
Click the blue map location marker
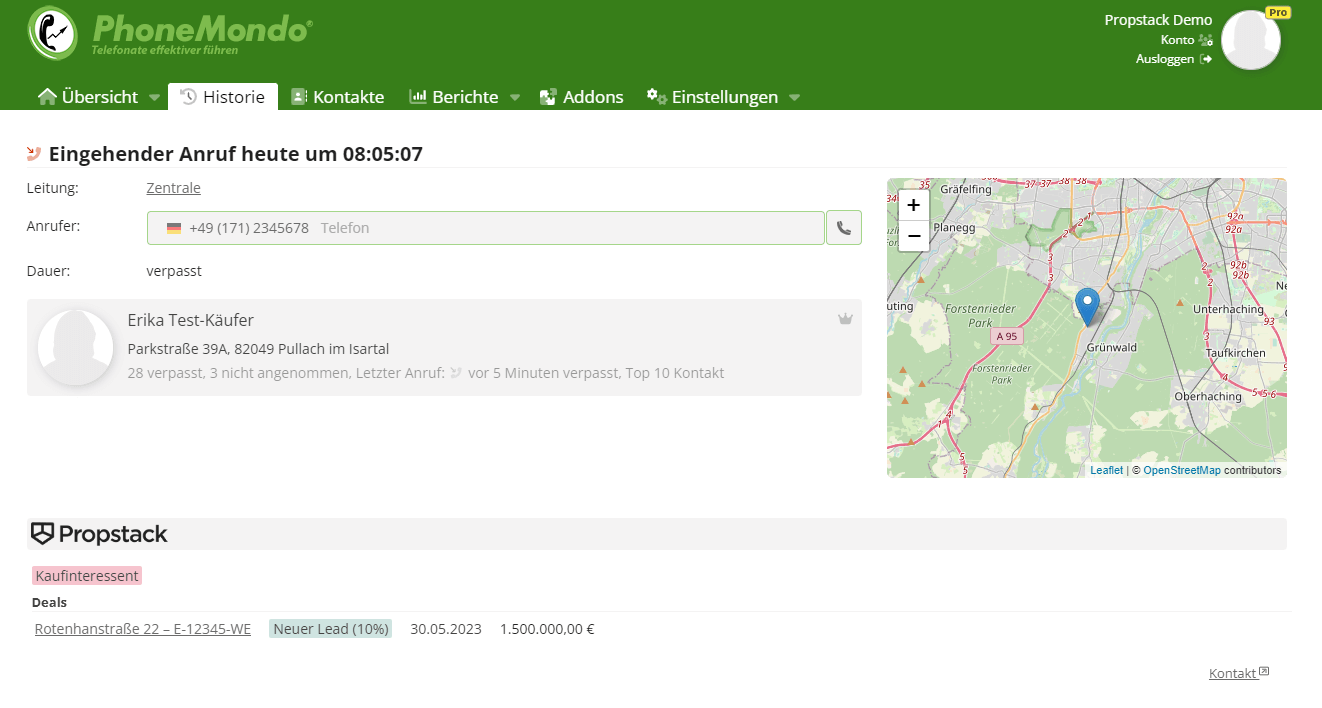[x=1087, y=305]
